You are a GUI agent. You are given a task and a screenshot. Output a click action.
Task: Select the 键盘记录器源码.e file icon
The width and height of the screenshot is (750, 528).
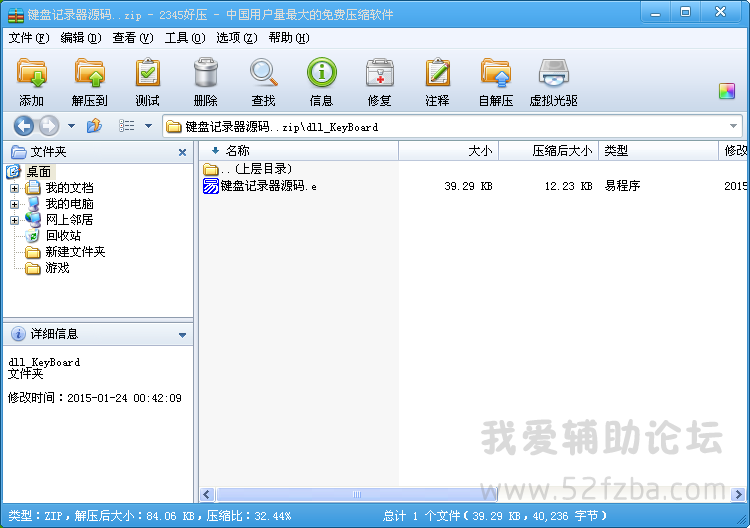(x=210, y=186)
